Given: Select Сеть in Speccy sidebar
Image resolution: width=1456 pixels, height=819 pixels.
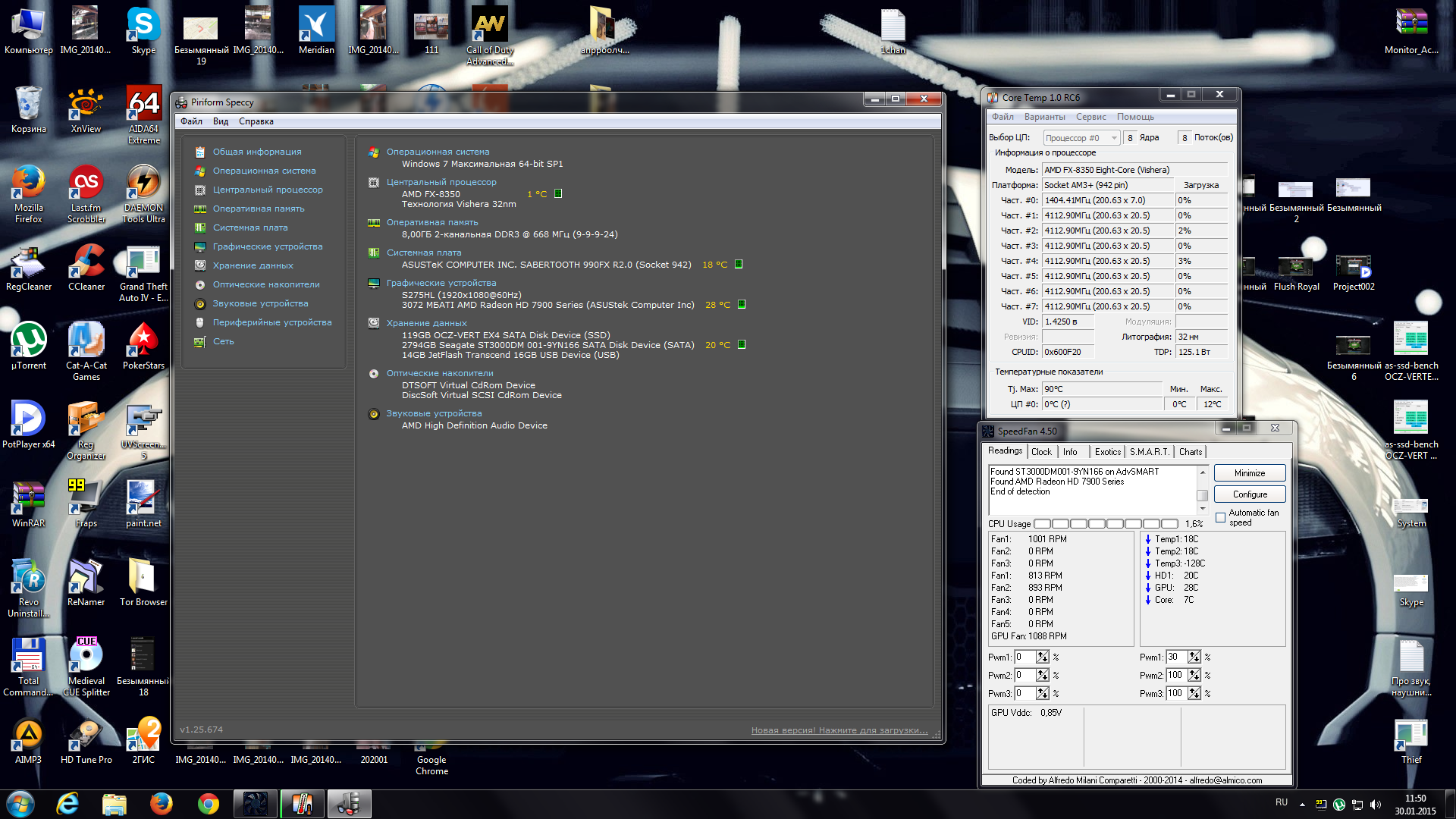Looking at the screenshot, I should tap(223, 341).
